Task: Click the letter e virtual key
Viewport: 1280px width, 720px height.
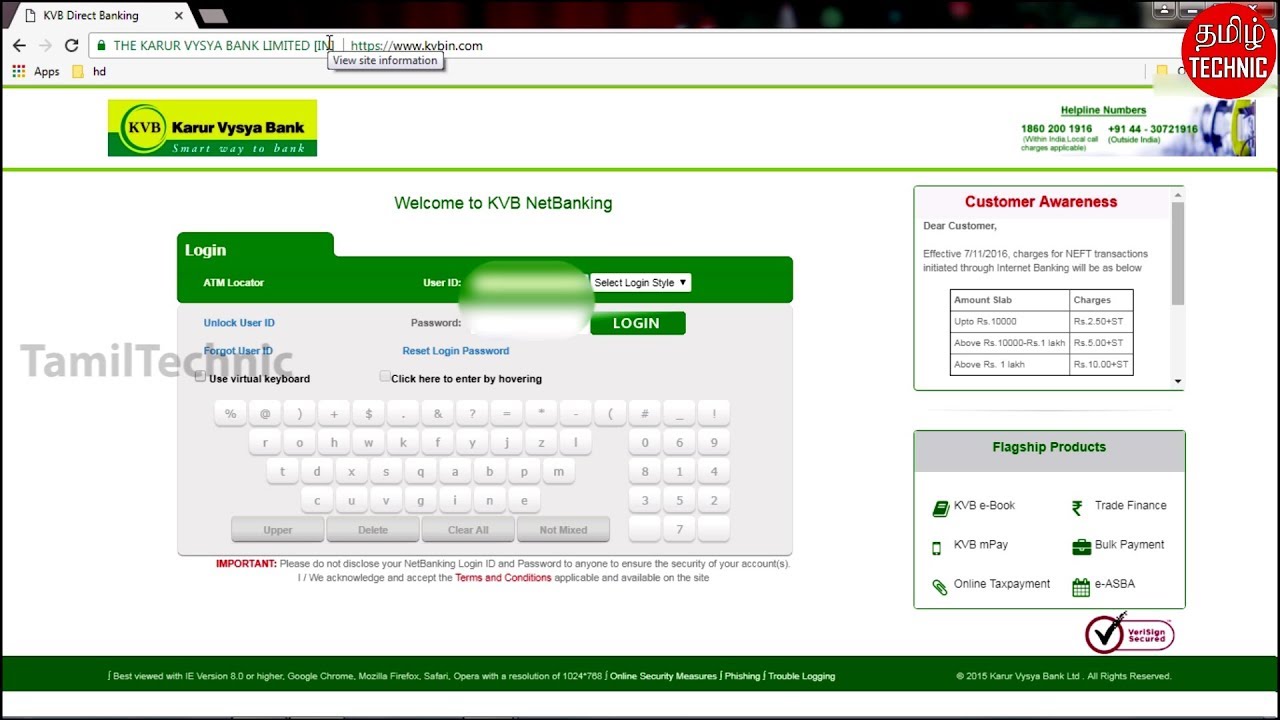Action: (x=524, y=501)
